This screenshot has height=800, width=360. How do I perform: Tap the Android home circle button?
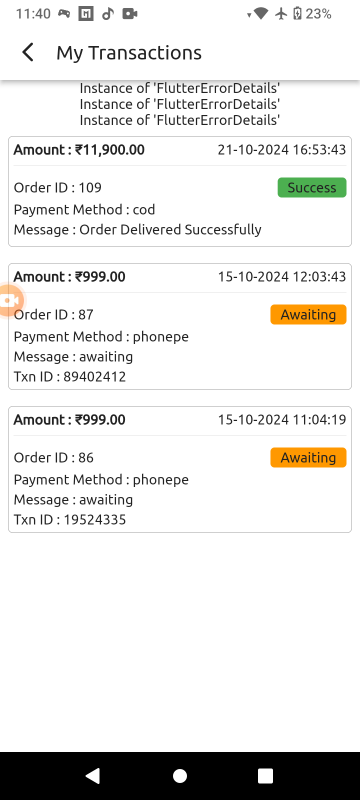[x=180, y=776]
